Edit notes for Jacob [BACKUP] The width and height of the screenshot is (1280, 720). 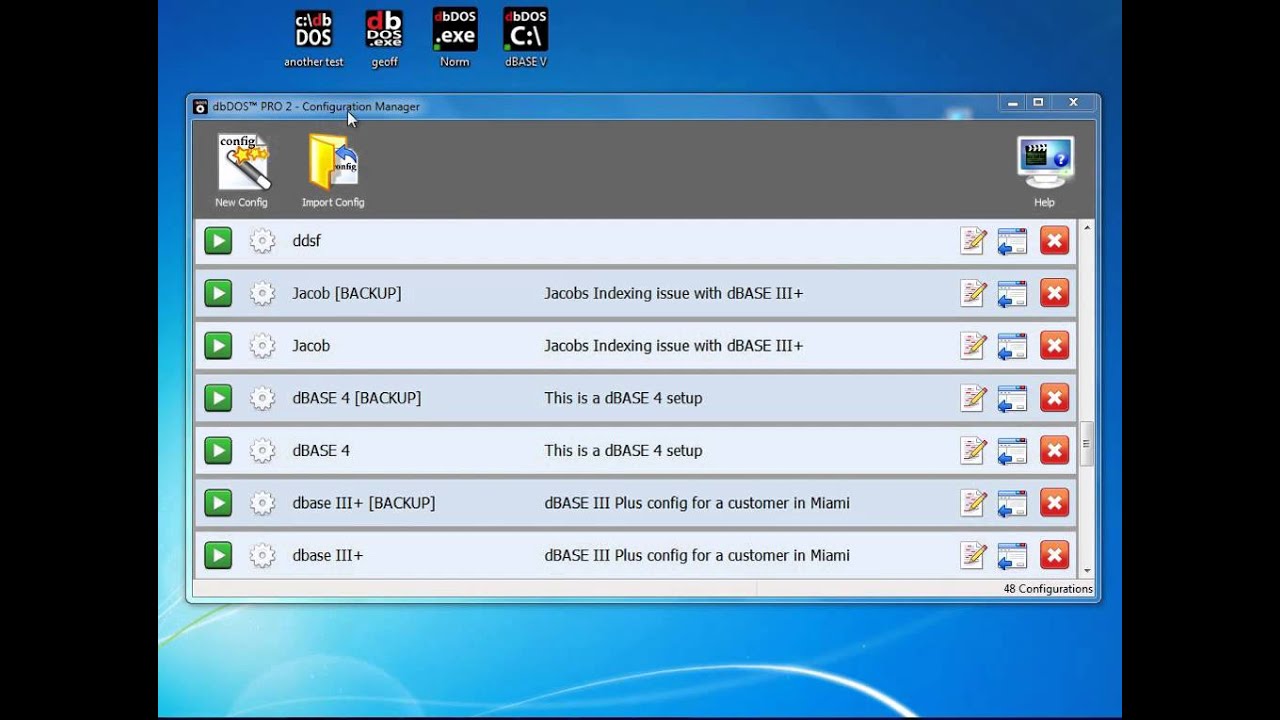(973, 293)
